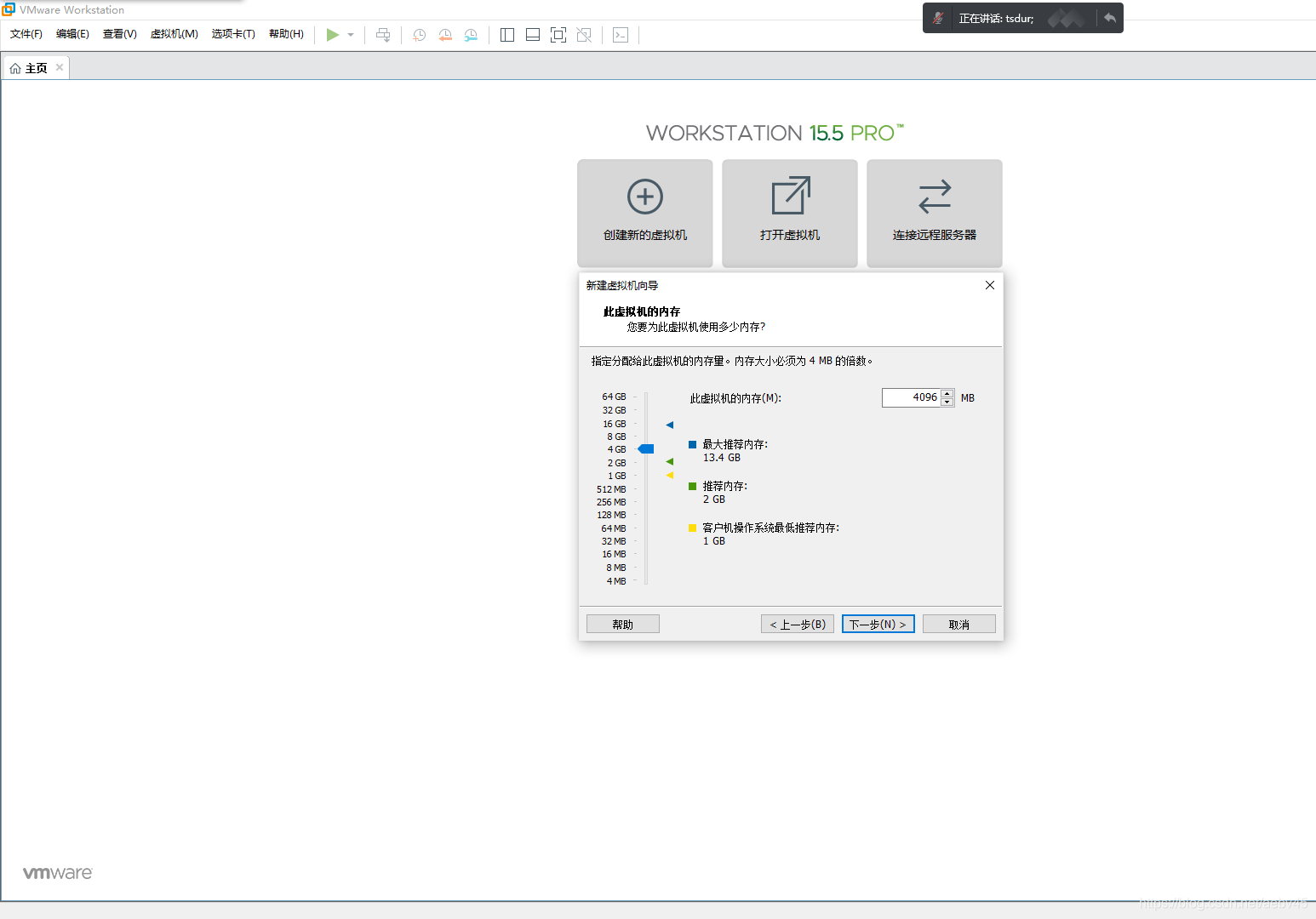This screenshot has height=919, width=1316.
Task: Increase memory with the spinner up arrow
Action: [x=947, y=393]
